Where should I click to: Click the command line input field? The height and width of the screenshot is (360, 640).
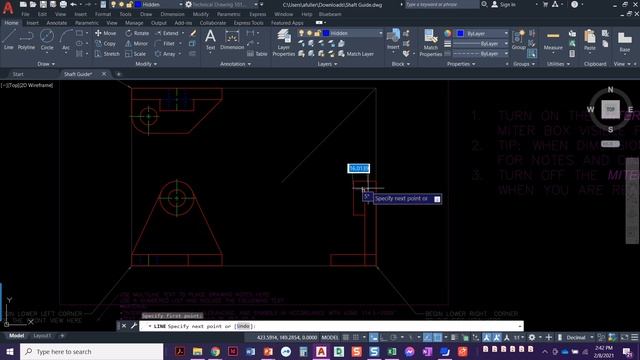tap(331, 326)
